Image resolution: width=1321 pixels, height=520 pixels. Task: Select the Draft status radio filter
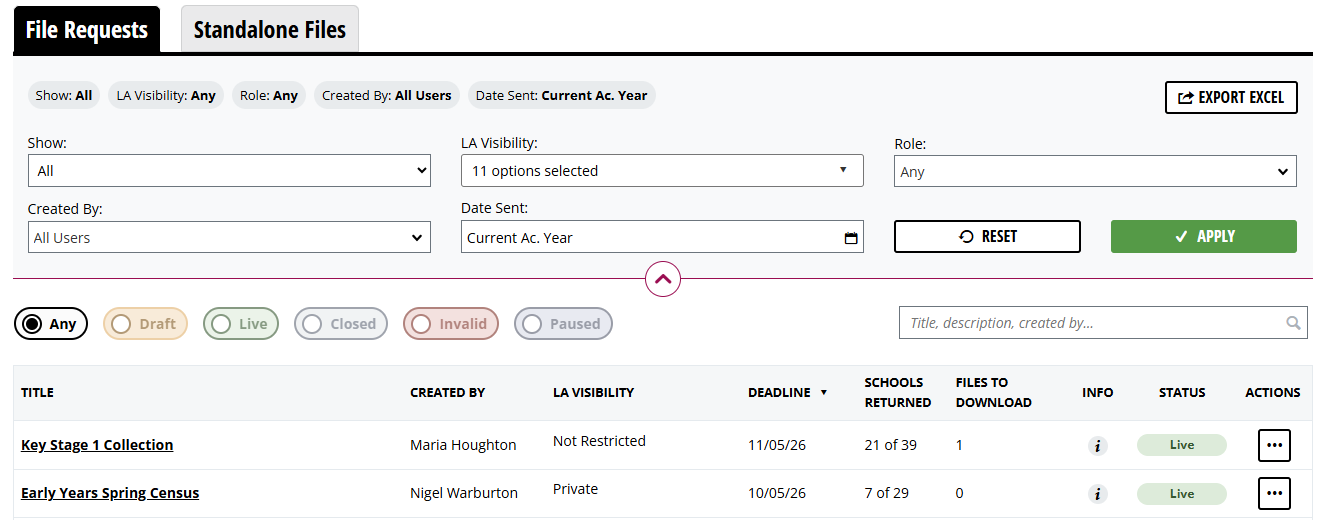coord(145,324)
